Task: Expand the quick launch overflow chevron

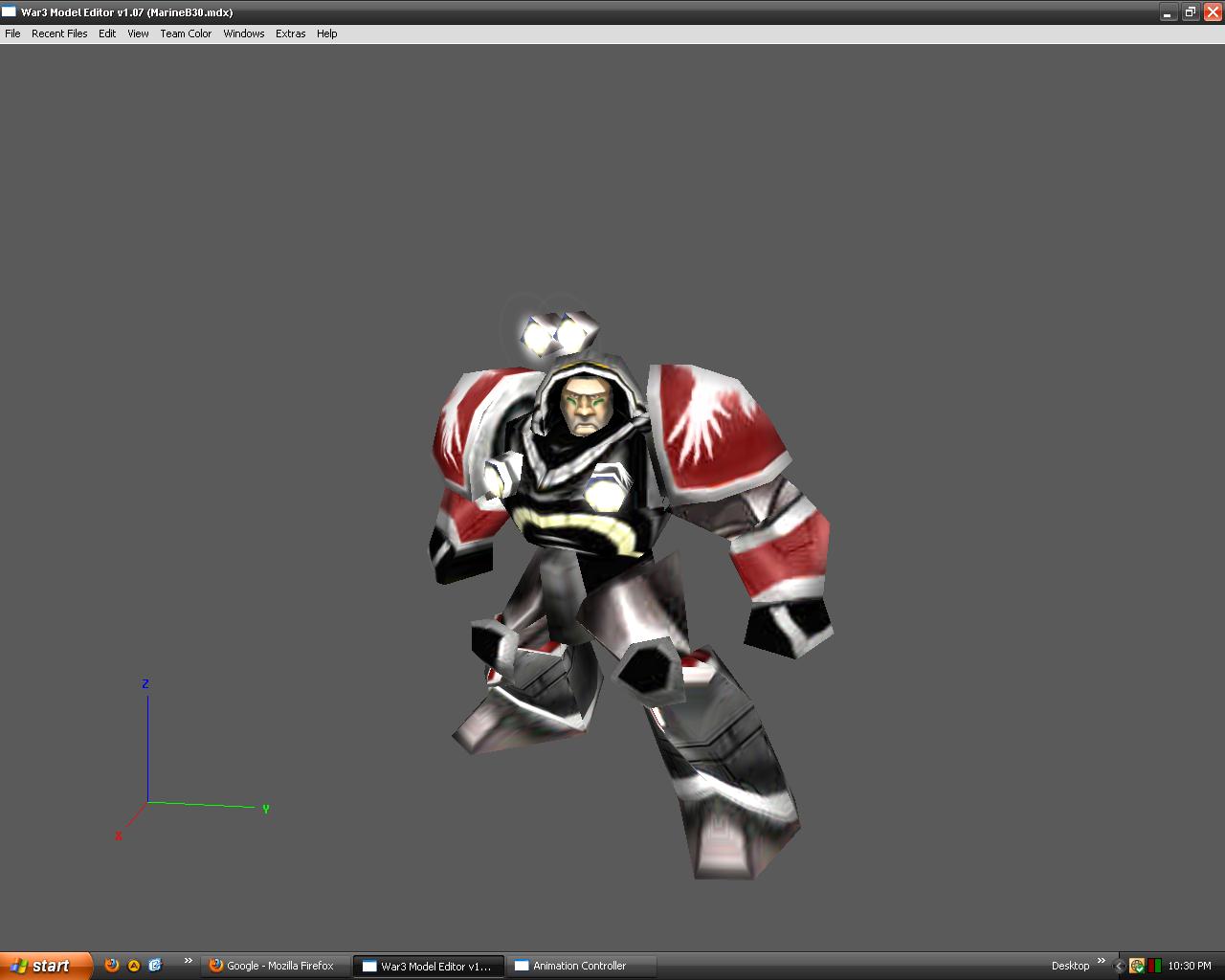Action: coord(189,961)
